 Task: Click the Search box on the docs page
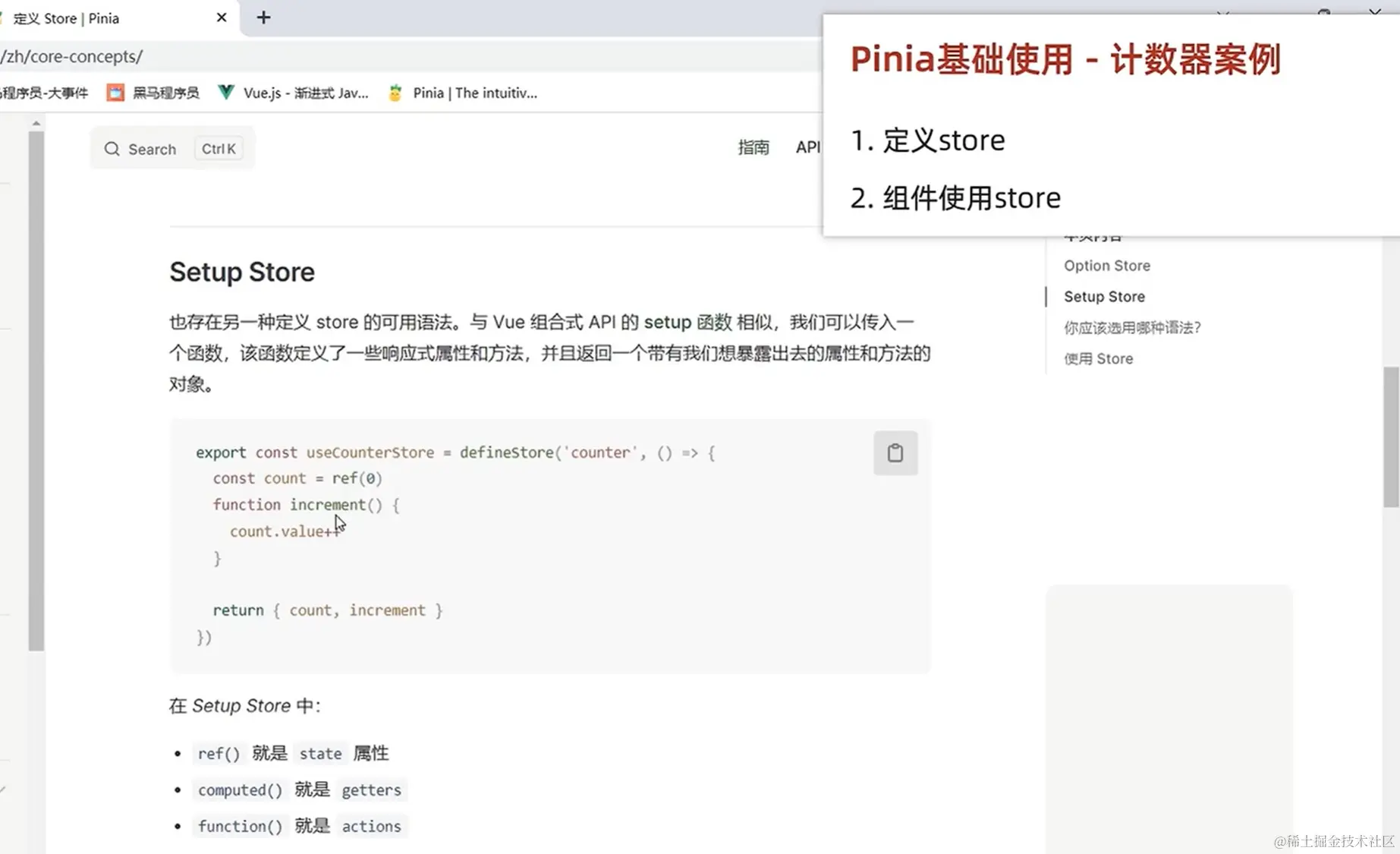tap(172, 149)
